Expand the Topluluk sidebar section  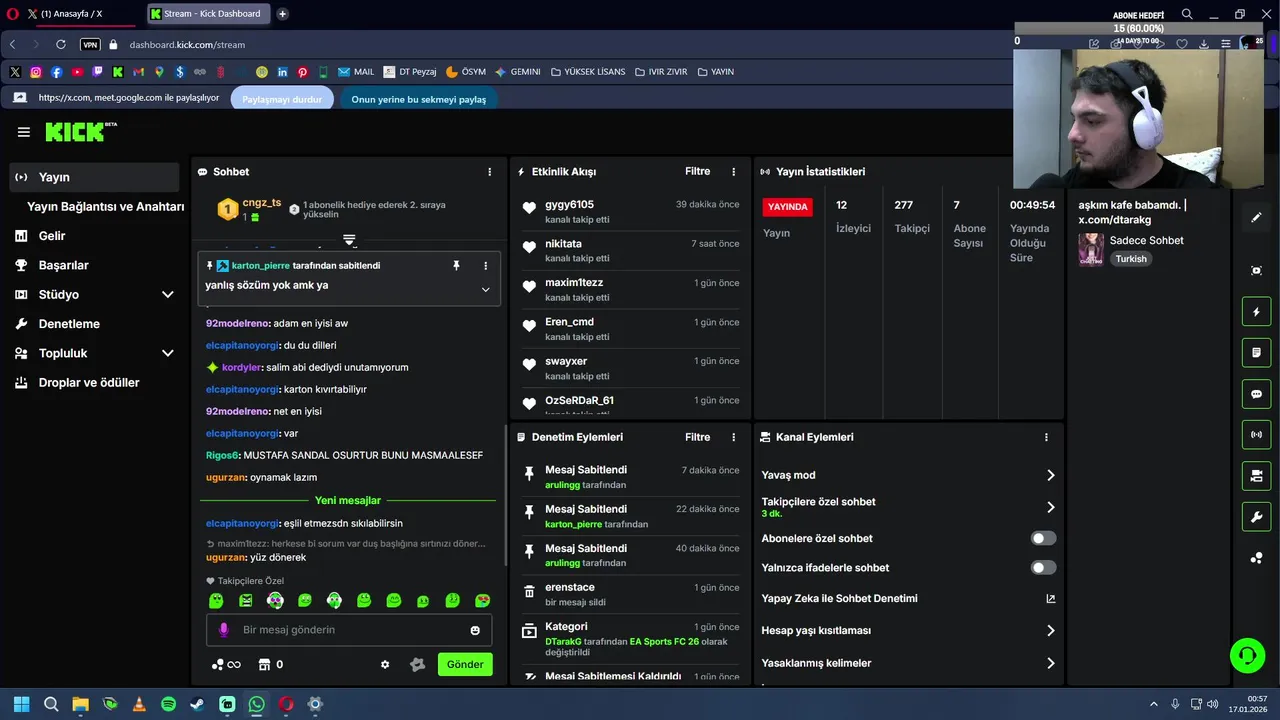168,353
